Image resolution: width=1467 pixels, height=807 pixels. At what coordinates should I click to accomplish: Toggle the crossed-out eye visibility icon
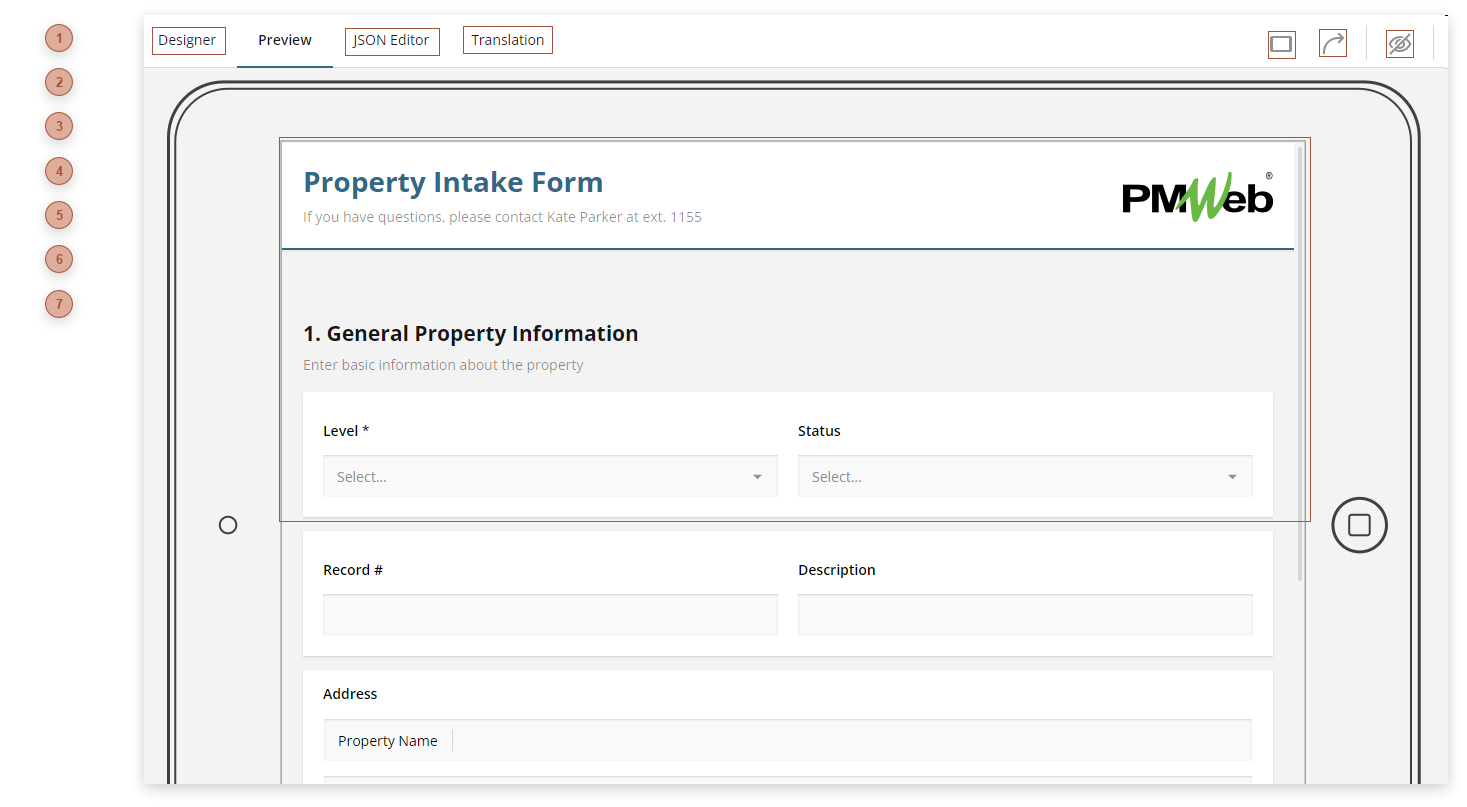[1399, 44]
